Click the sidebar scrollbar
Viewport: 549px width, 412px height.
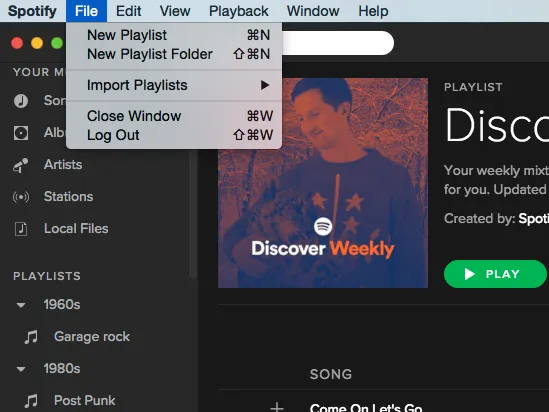point(193,214)
